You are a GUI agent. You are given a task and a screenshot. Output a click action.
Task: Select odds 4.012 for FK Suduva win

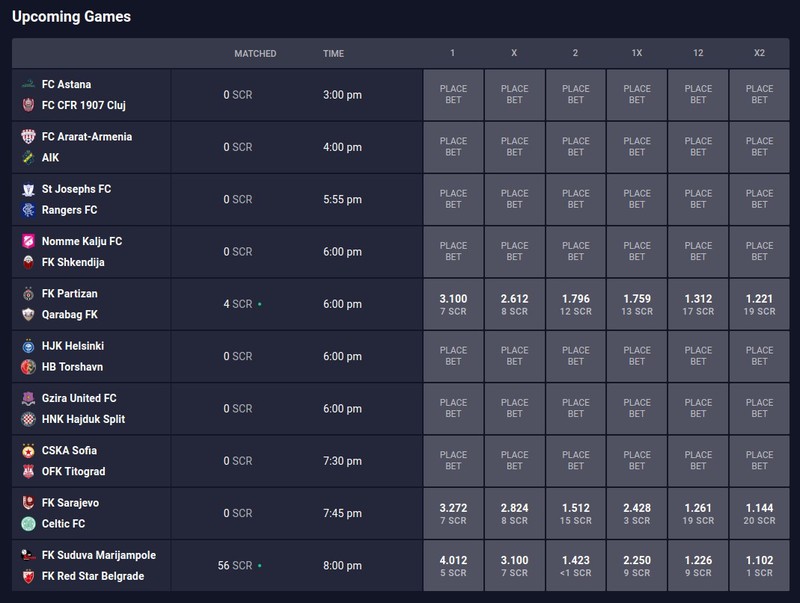tap(453, 566)
